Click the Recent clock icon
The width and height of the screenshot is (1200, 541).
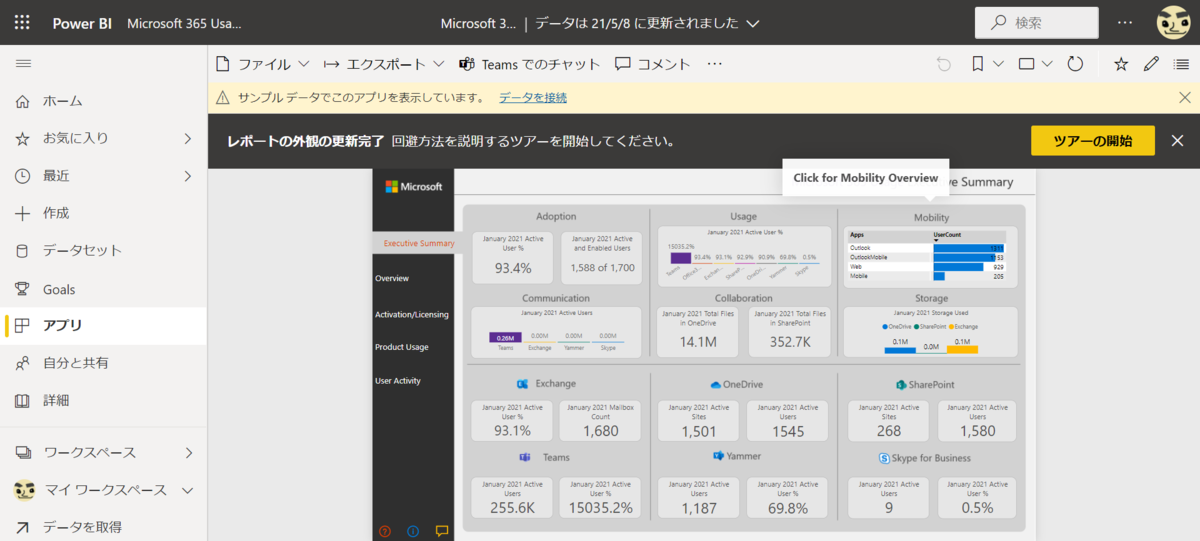pos(23,176)
